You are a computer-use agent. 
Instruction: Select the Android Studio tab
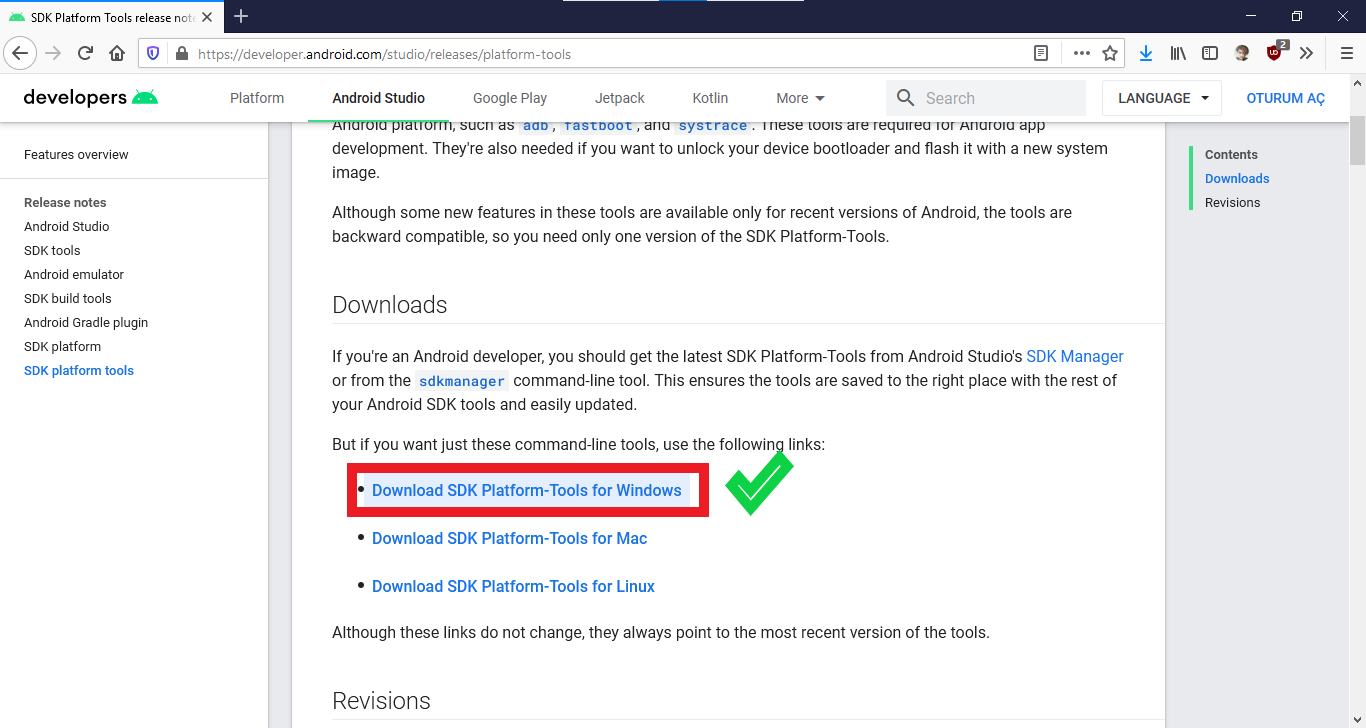tap(379, 98)
